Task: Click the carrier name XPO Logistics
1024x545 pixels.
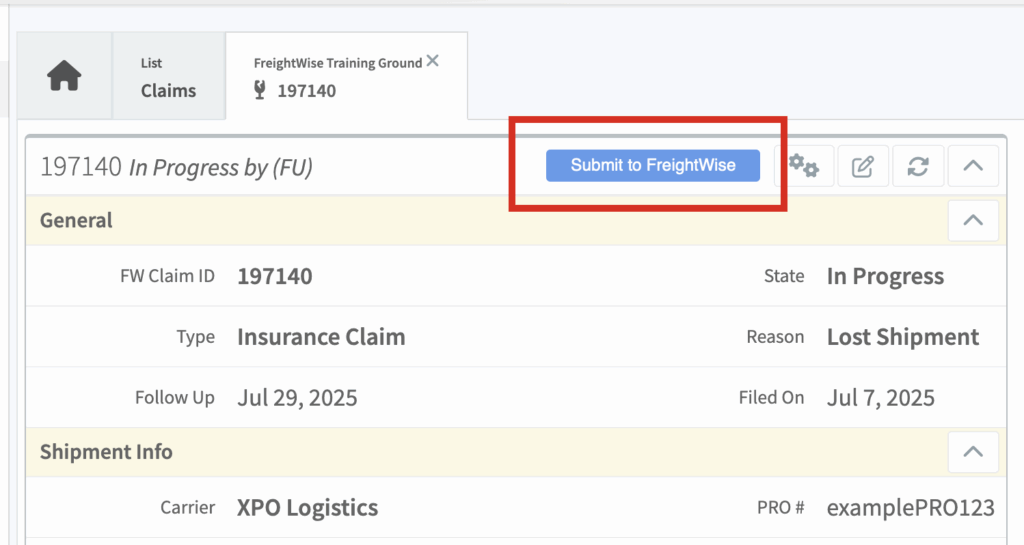Action: point(307,508)
